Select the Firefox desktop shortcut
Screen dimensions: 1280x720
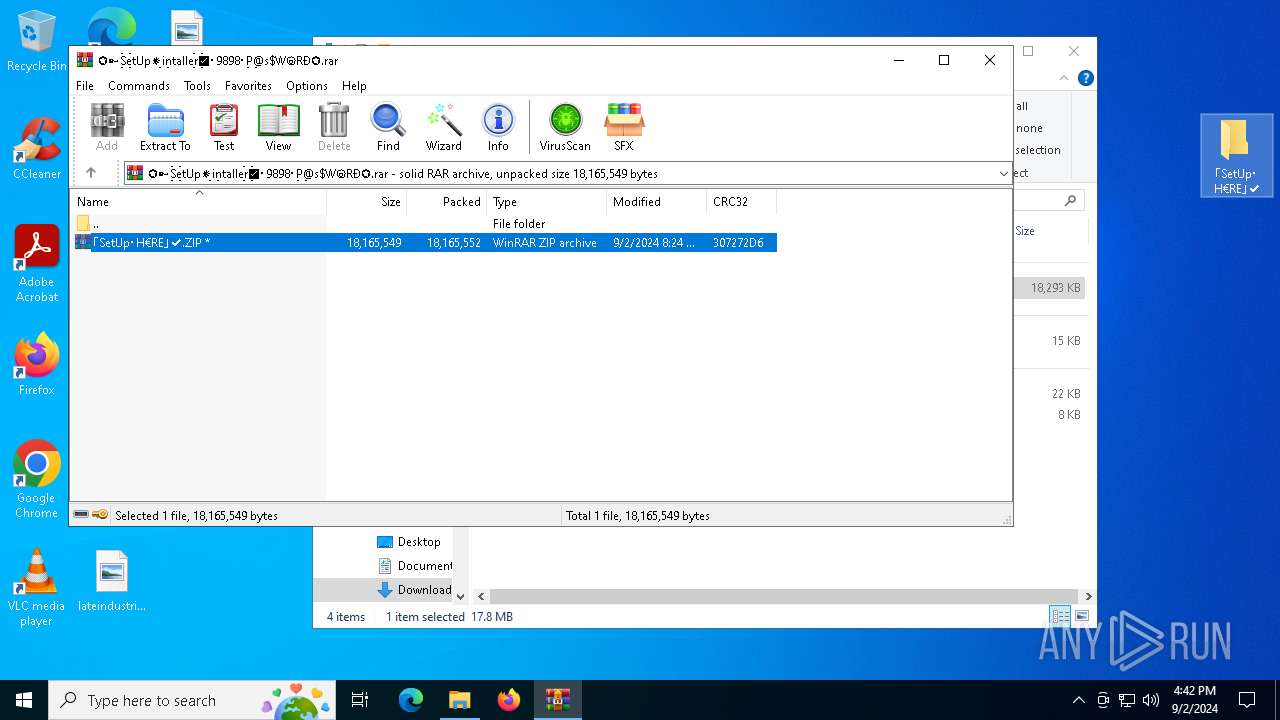click(36, 364)
